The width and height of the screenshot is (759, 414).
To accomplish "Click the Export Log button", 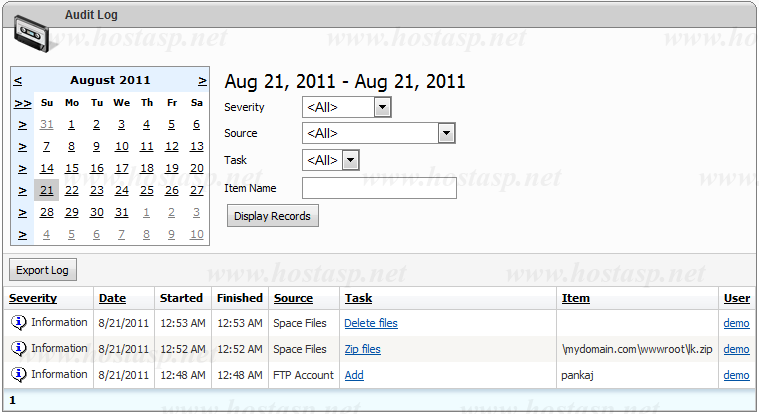I will [x=43, y=270].
